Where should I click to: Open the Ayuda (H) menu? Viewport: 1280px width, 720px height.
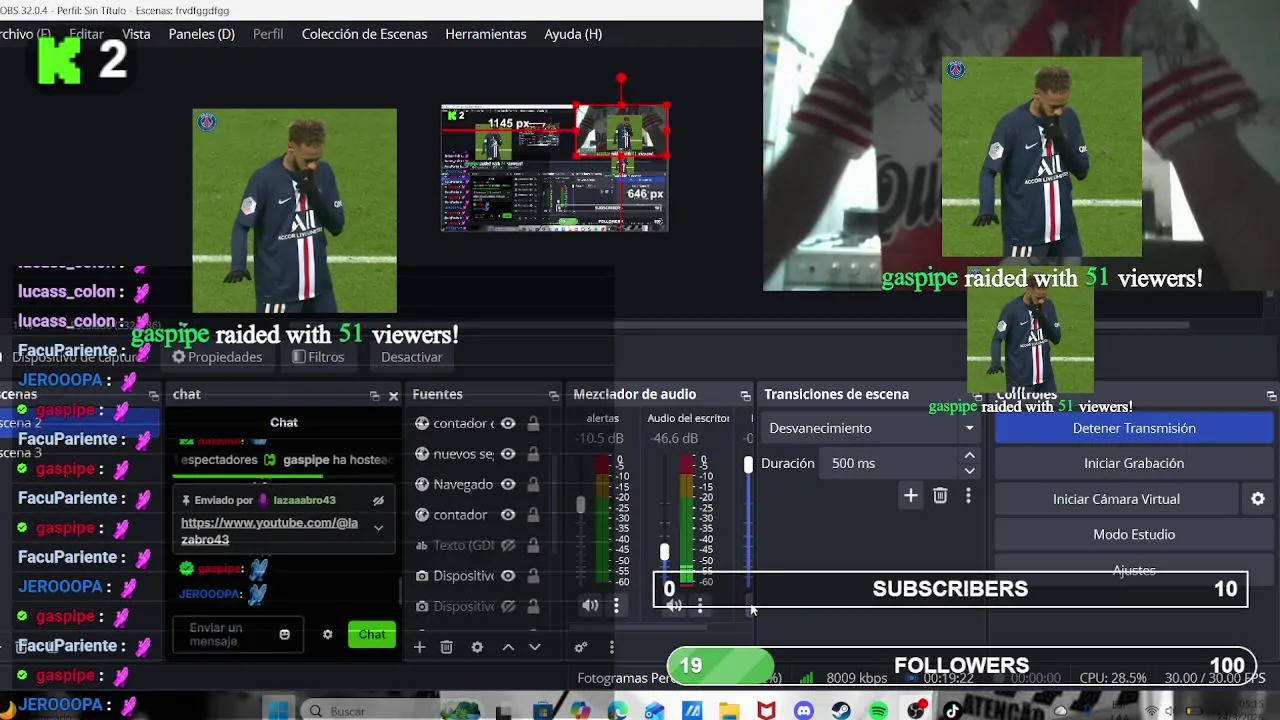[x=573, y=34]
